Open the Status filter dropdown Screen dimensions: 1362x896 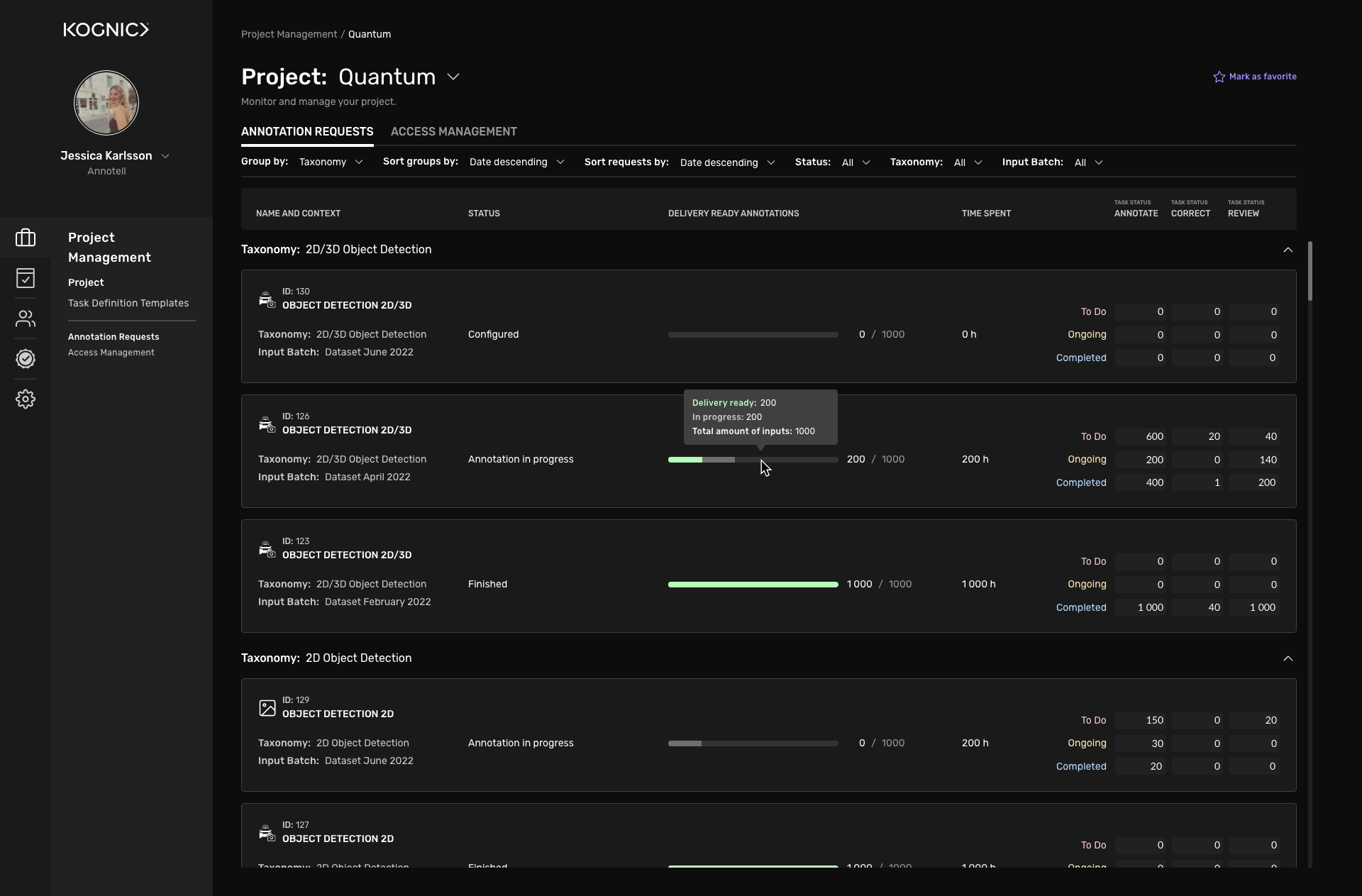point(855,162)
